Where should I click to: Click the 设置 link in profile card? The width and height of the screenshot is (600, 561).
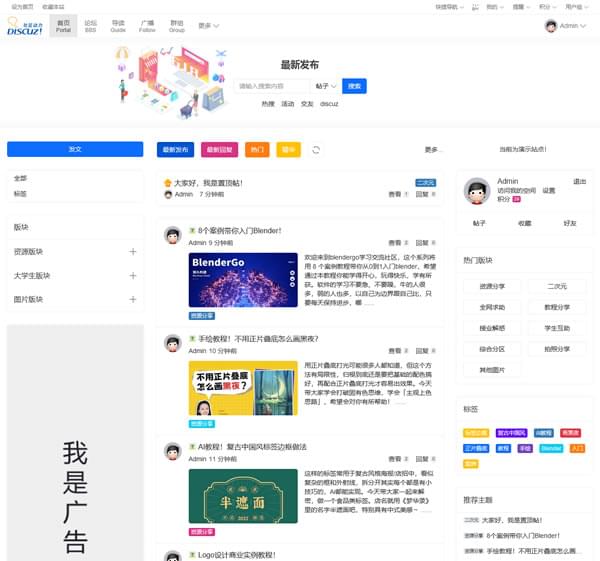pos(548,191)
